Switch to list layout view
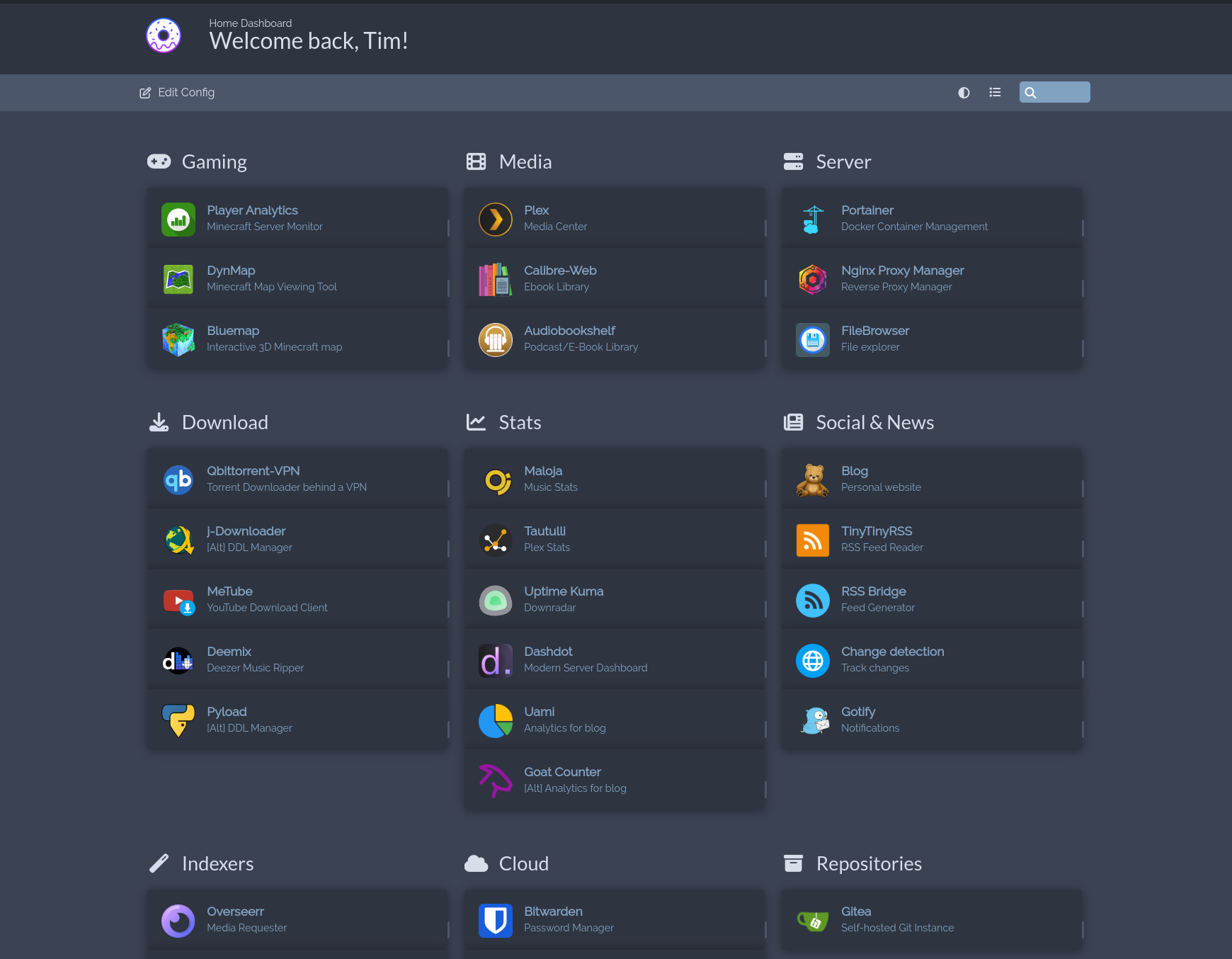Image resolution: width=1232 pixels, height=959 pixels. pyautogui.click(x=995, y=93)
